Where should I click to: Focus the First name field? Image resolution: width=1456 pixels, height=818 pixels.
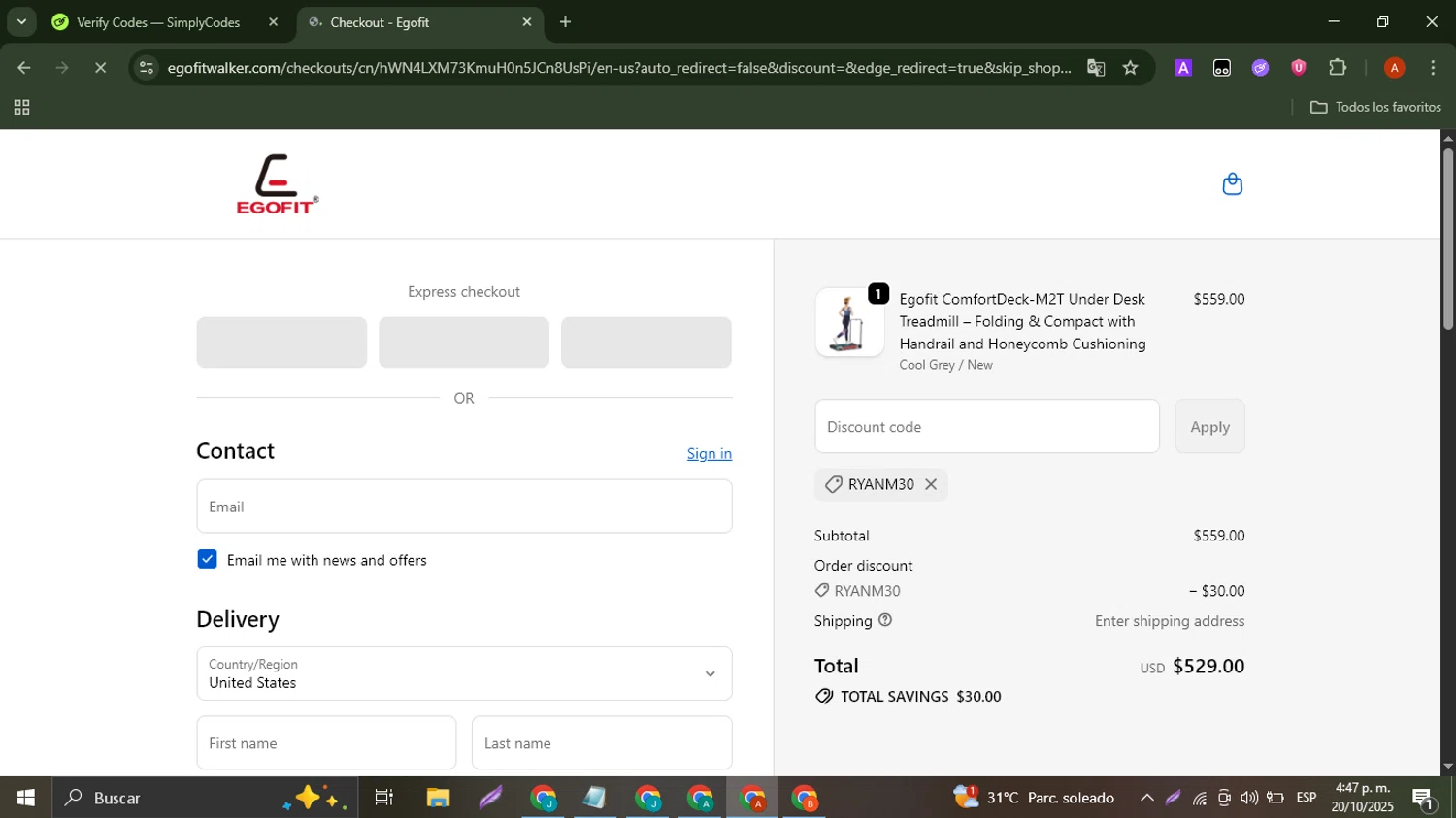(326, 743)
